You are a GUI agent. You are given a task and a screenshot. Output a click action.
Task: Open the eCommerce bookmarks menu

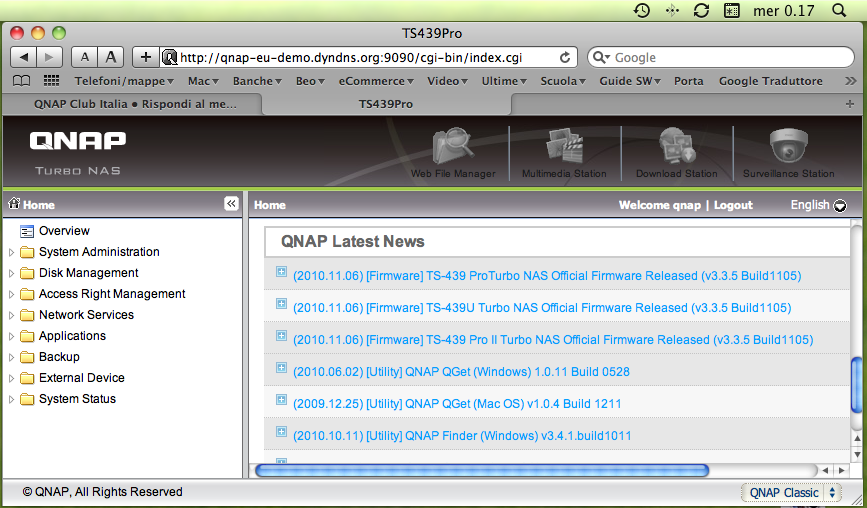376,81
